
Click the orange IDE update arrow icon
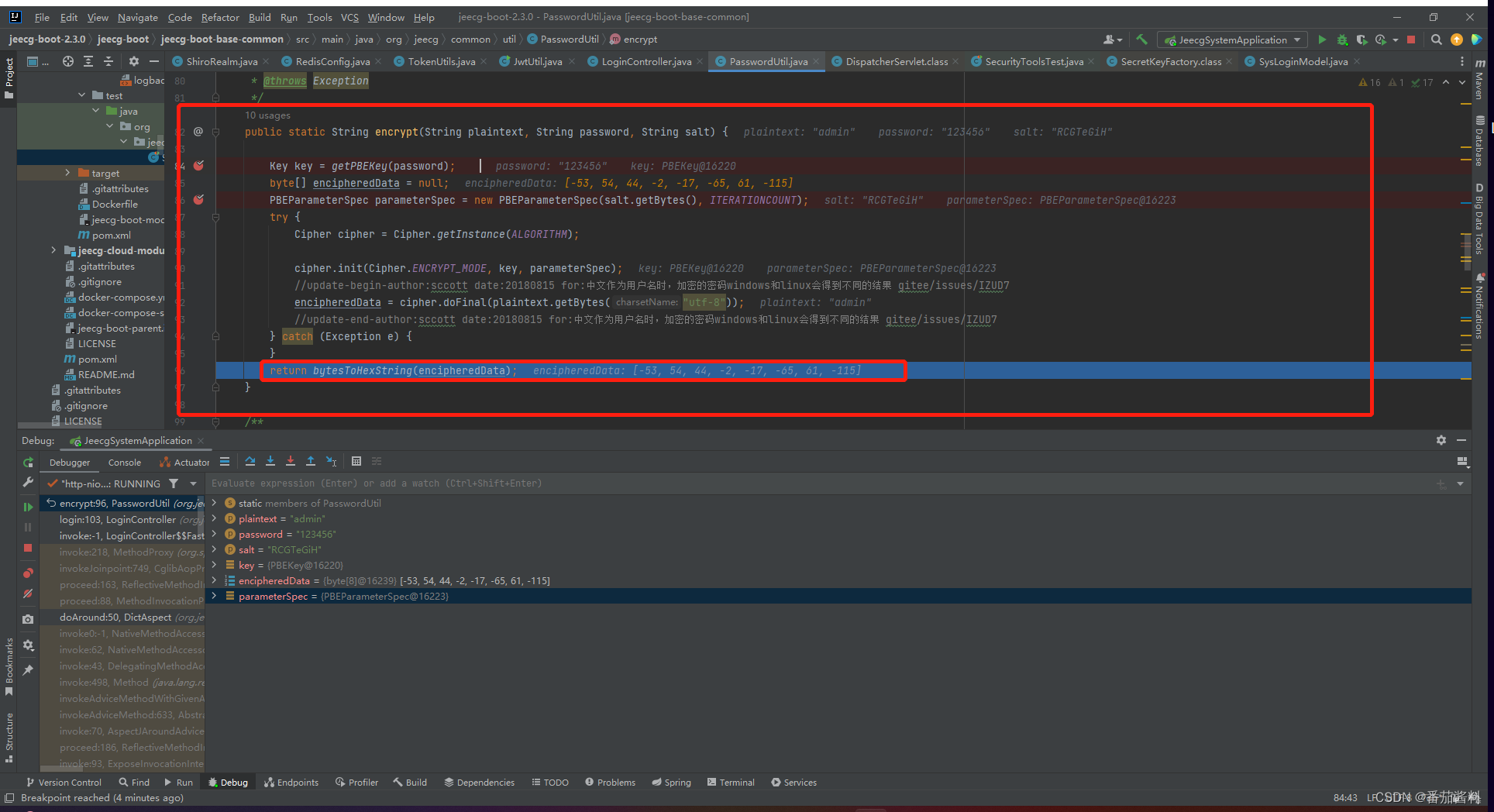pos(1457,40)
